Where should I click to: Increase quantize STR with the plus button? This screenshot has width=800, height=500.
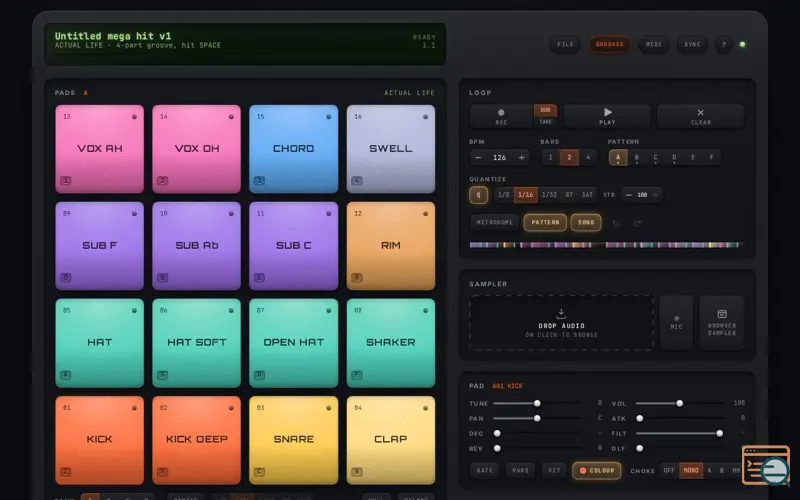(x=656, y=195)
